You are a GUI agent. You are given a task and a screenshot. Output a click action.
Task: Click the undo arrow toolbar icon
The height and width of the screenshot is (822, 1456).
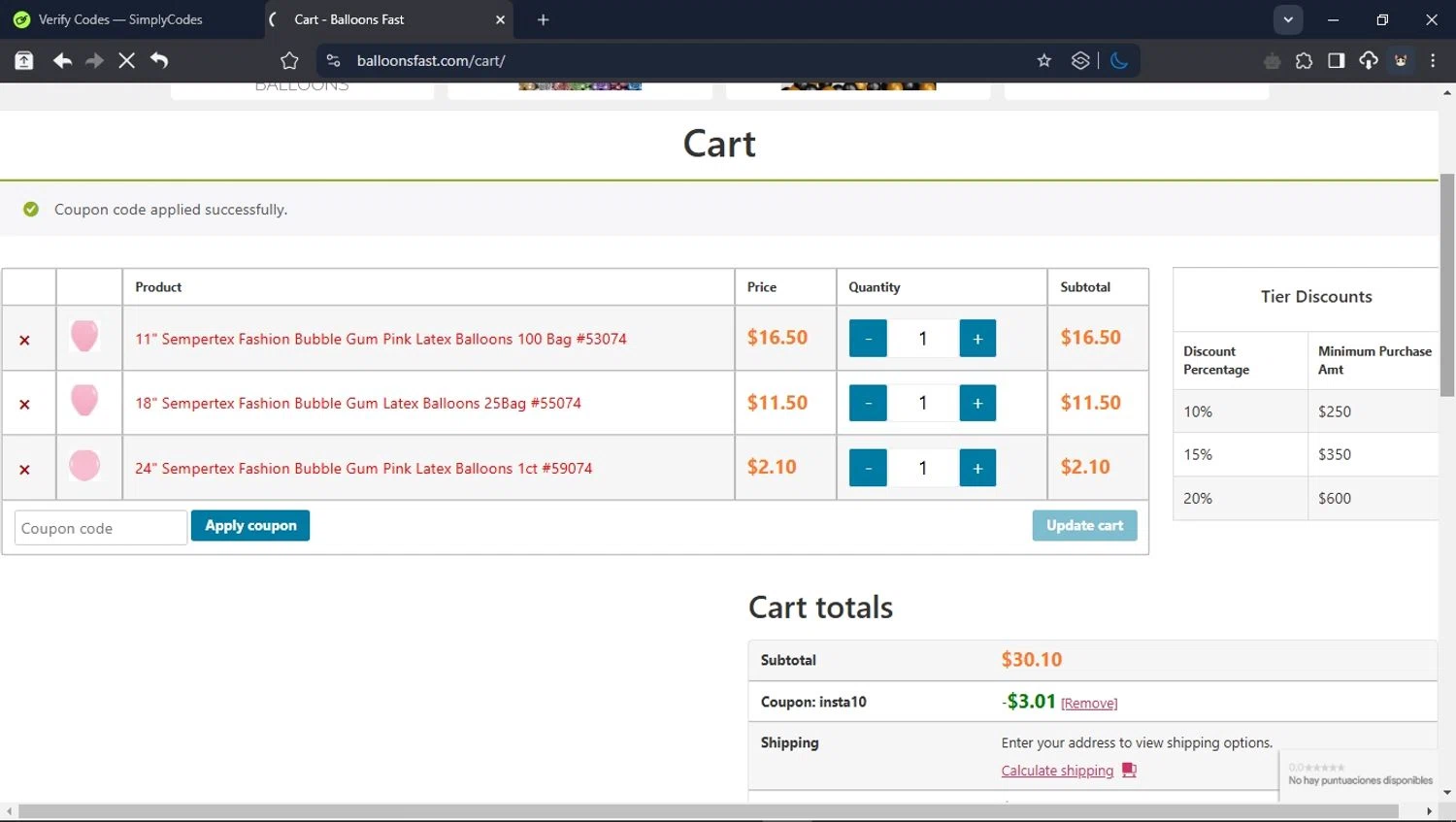159,60
